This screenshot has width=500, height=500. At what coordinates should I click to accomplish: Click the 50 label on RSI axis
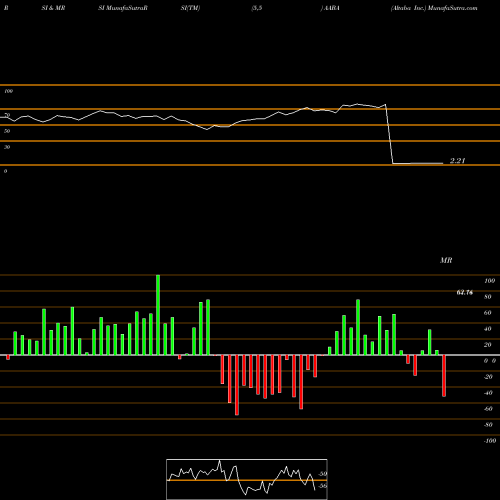(7, 131)
